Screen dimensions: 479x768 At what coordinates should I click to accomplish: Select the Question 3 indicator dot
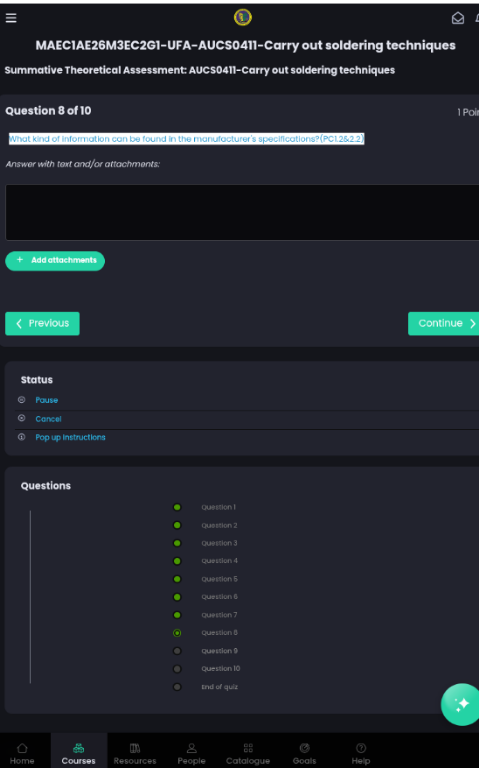point(177,543)
